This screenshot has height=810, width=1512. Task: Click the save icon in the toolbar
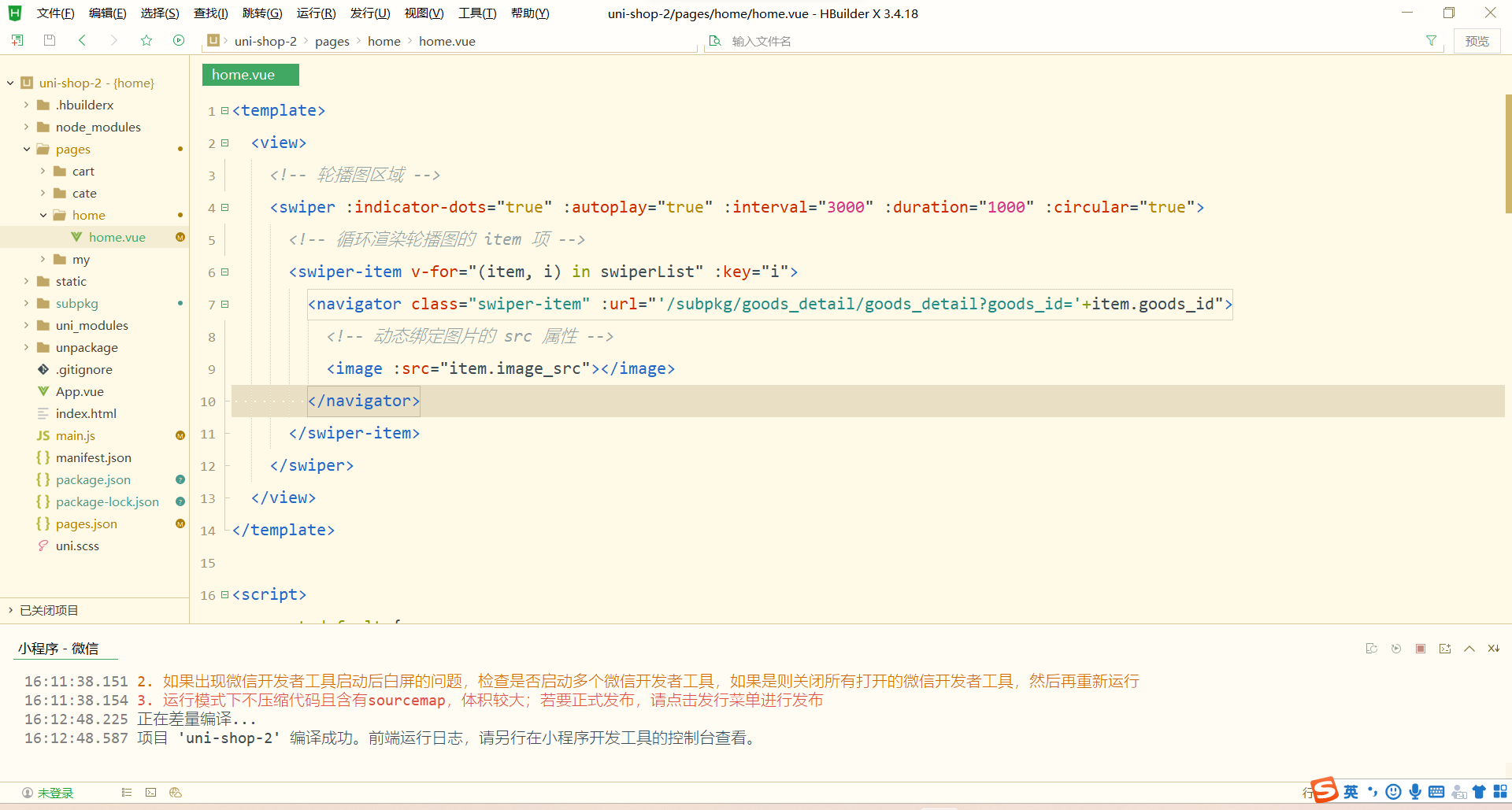coord(50,40)
